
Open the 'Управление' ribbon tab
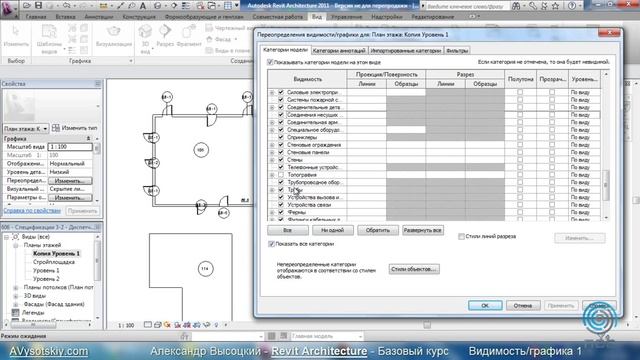[346, 17]
